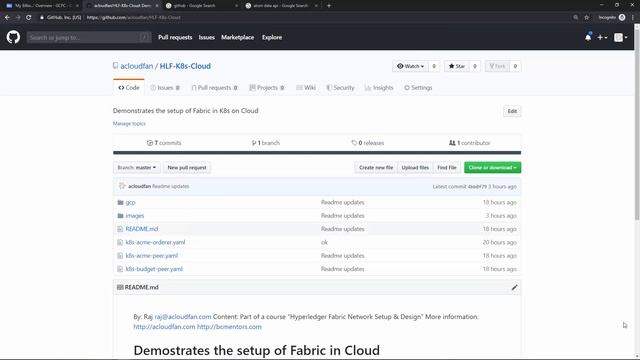Open the plus create-new dropdown
The height and width of the screenshot is (360, 640).
click(602, 37)
